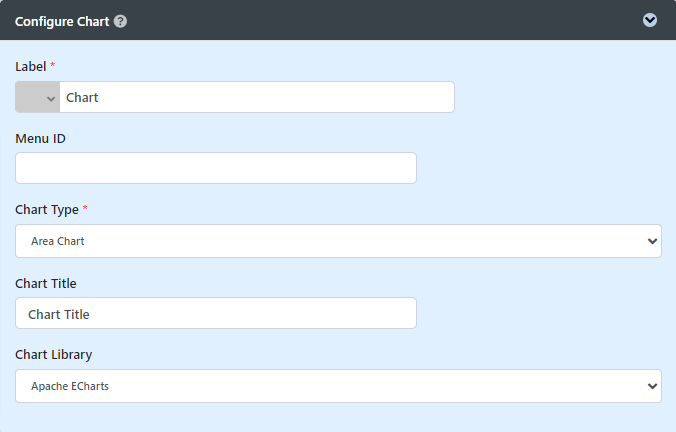Screen dimensions: 676x432
Task: Click the Chart Library field caption
Action: pos(54,355)
